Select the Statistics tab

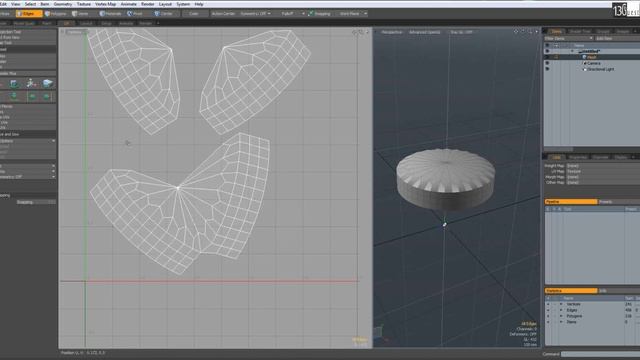click(x=571, y=291)
